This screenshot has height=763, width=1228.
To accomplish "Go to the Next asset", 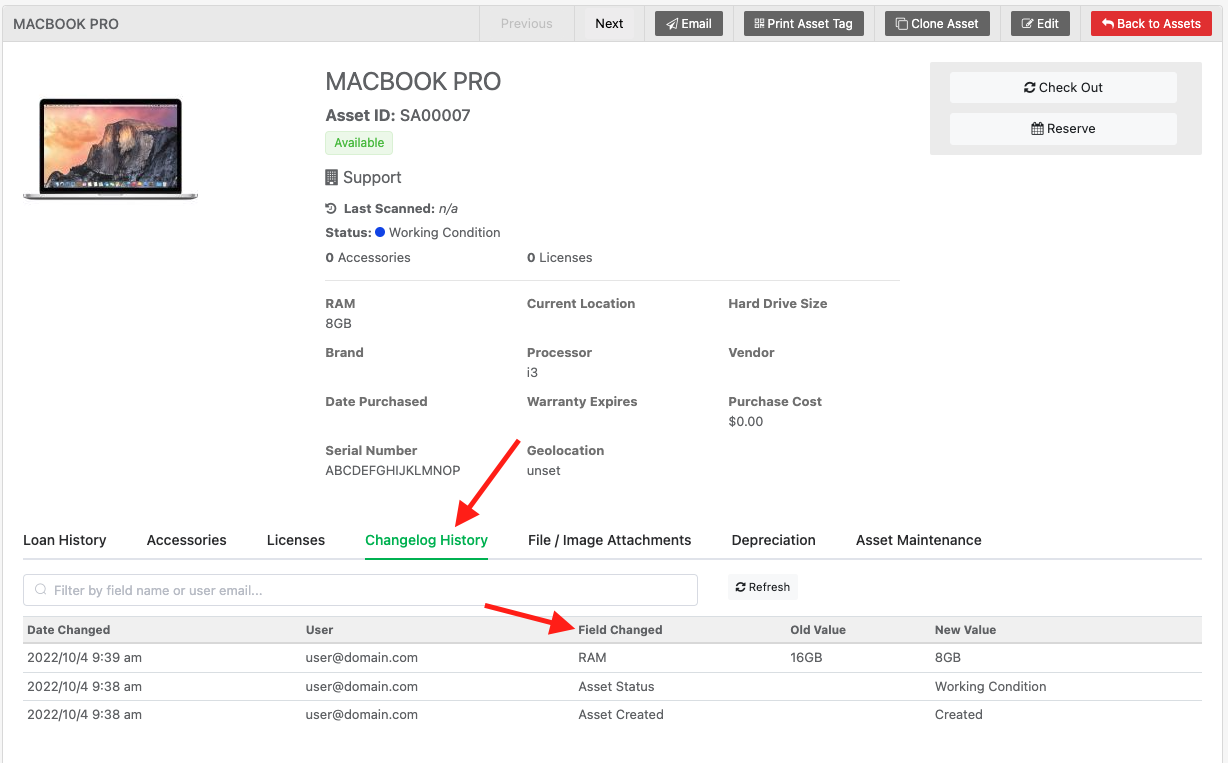I will [609, 24].
